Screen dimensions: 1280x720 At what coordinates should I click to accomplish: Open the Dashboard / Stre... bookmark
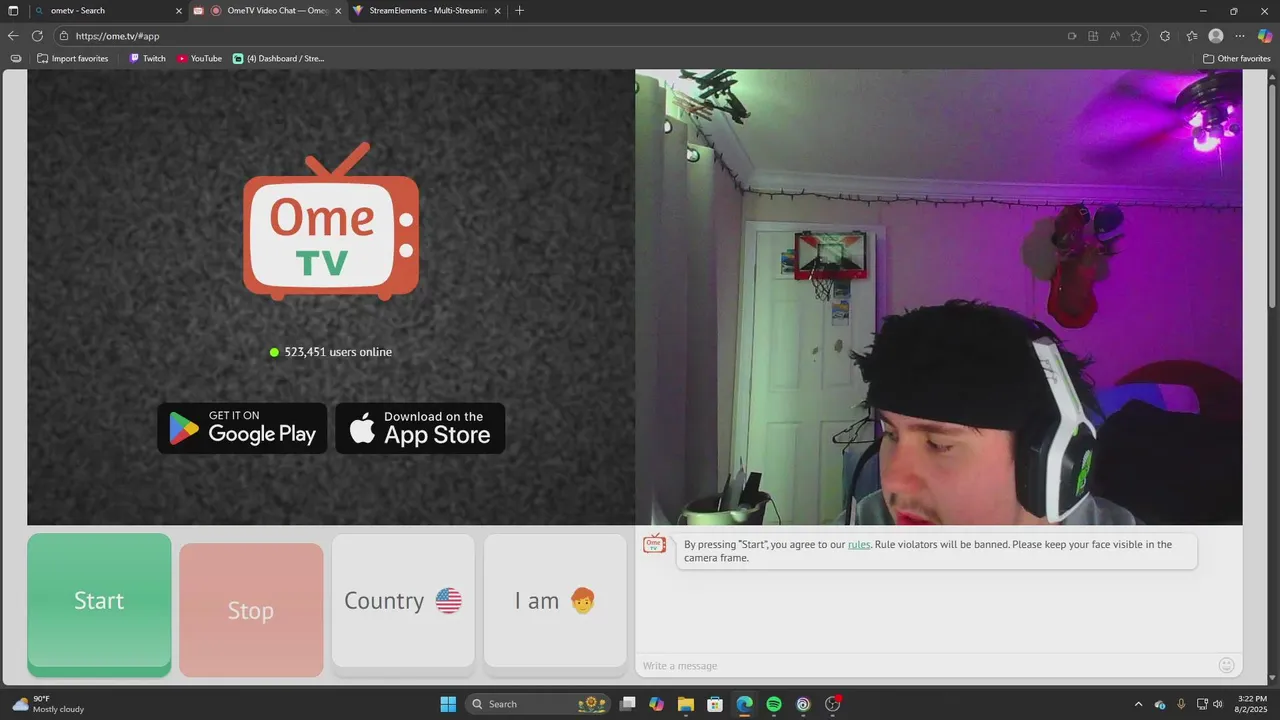278,58
